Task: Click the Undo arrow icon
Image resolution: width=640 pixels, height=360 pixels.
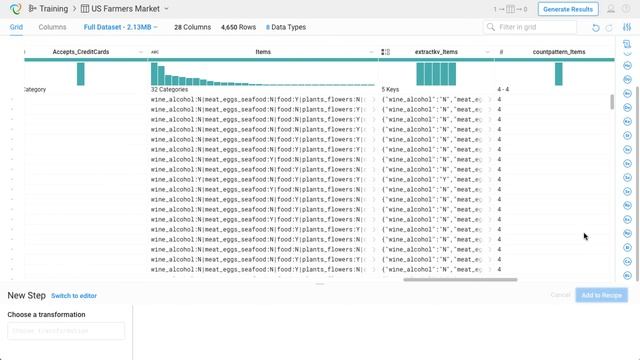Action: (596, 28)
